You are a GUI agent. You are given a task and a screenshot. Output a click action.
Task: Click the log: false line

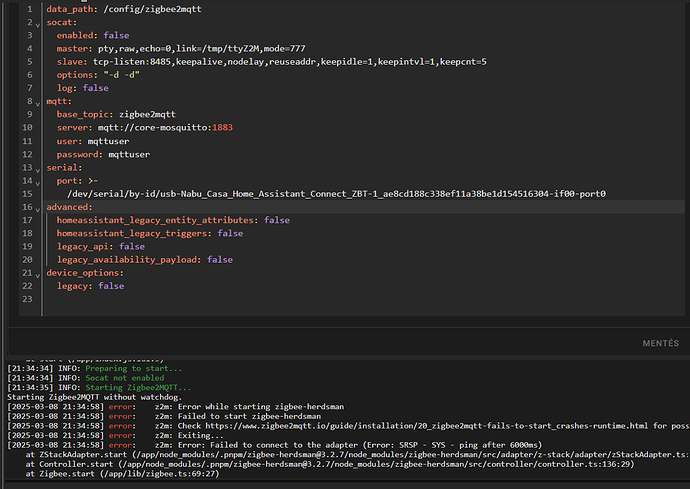coord(82,88)
